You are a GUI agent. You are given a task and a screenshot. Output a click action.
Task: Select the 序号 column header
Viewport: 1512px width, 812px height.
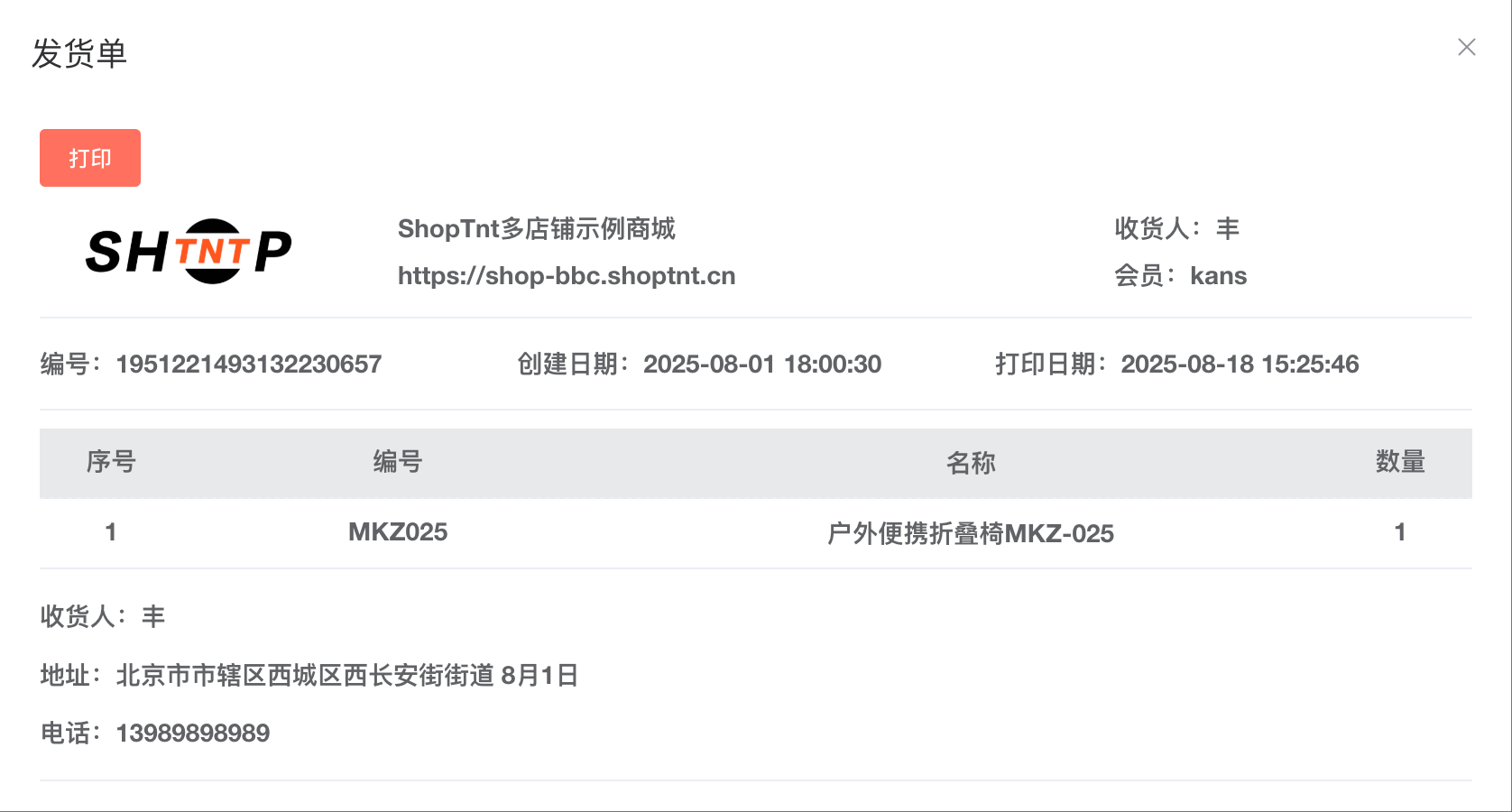(111, 462)
